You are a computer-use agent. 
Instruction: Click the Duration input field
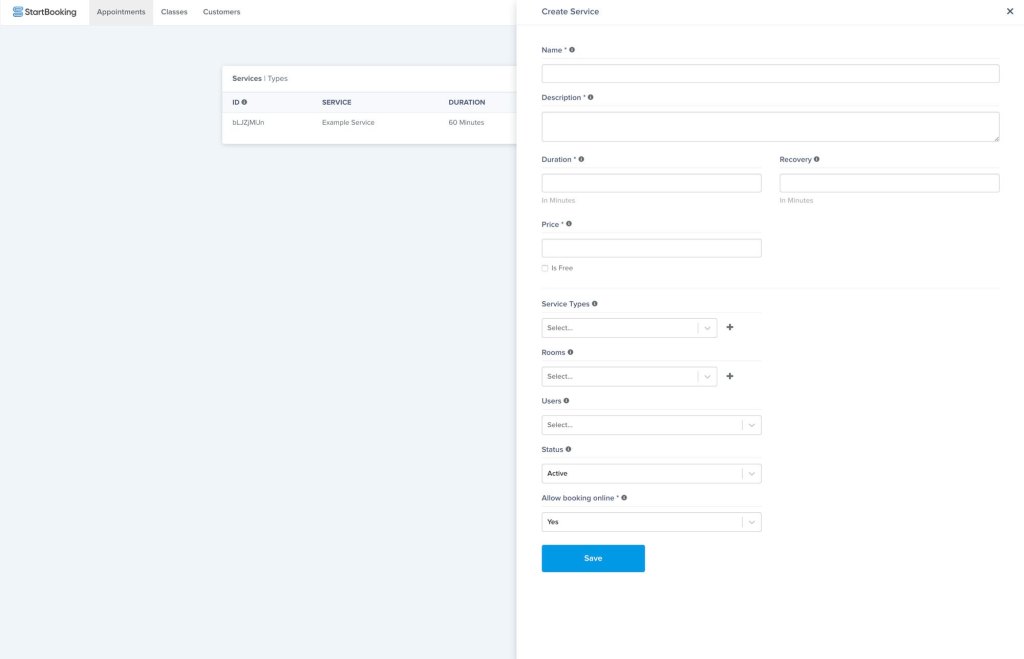651,183
